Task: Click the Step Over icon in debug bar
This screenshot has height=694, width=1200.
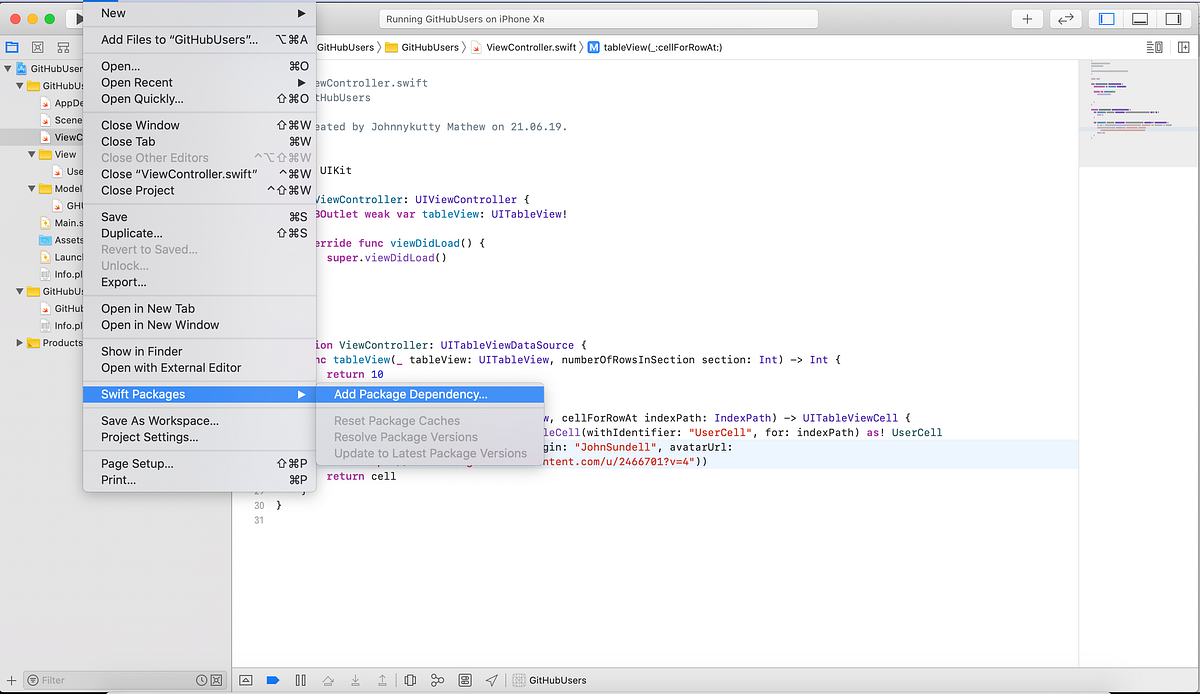Action: (x=328, y=680)
